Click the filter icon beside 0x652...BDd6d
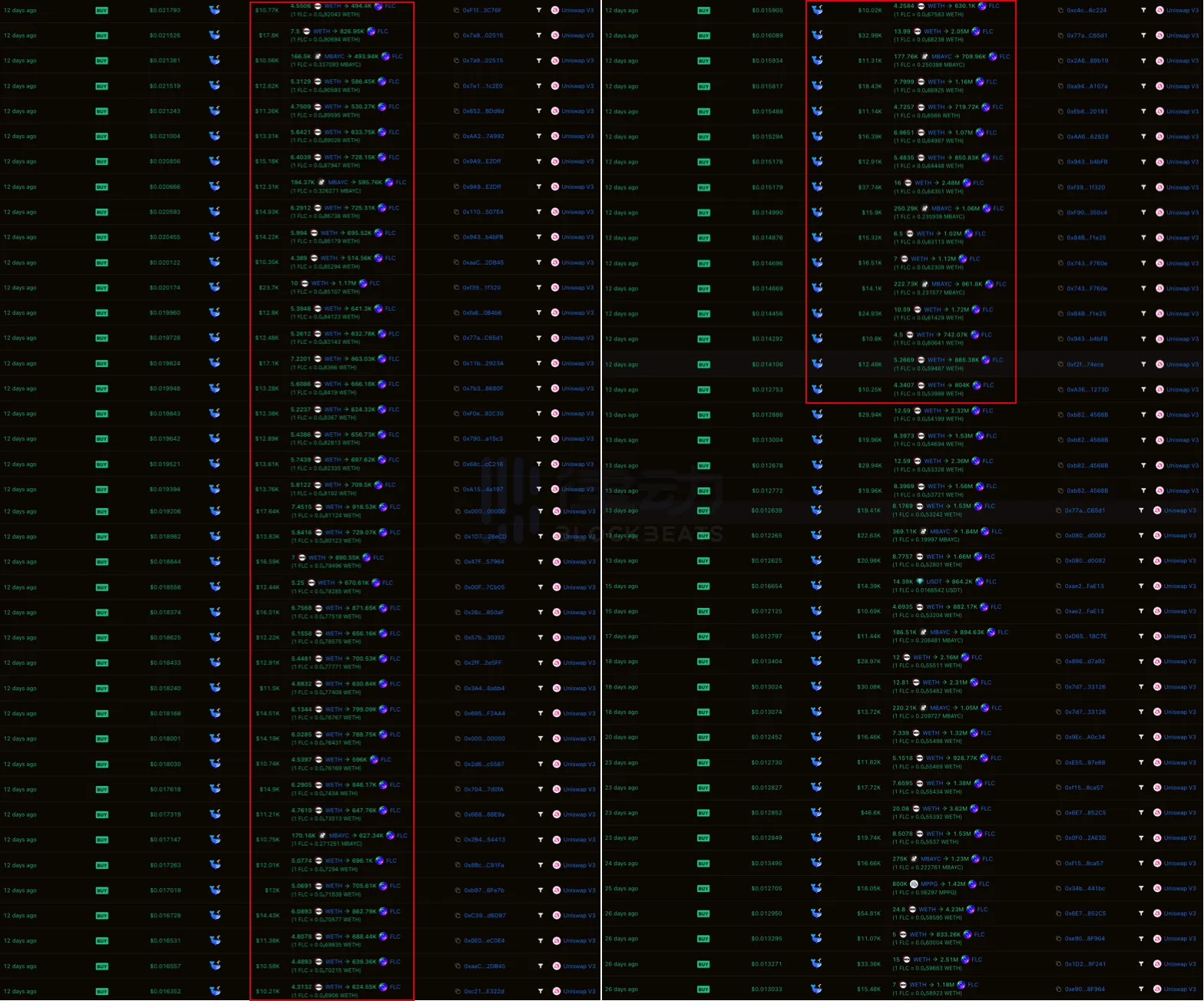Screen dimensions: 1204x1001 [538, 111]
